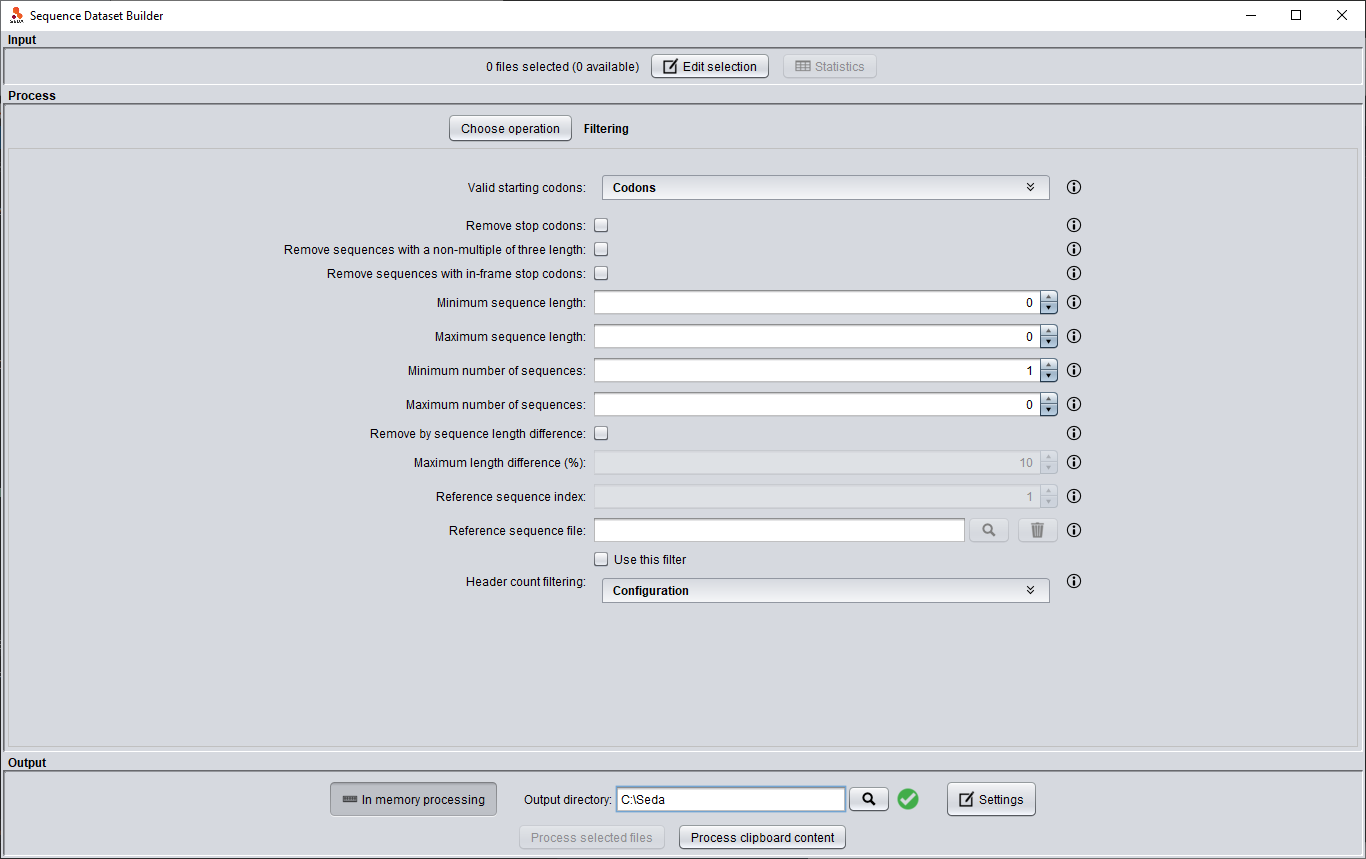Expand the header count Configuration panel
The width and height of the screenshot is (1366, 859).
pyautogui.click(x=826, y=590)
